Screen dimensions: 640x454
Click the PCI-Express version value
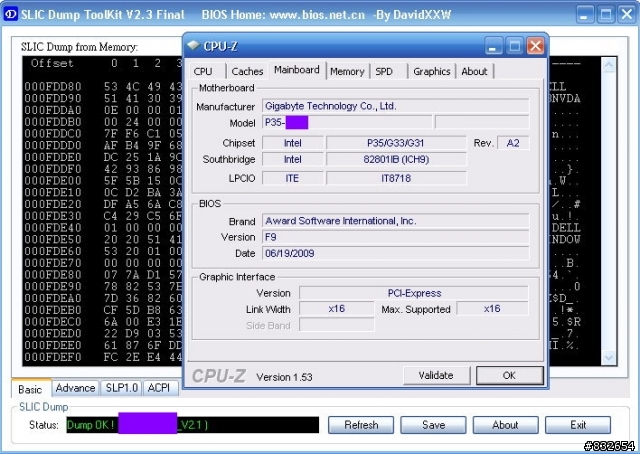point(414,293)
